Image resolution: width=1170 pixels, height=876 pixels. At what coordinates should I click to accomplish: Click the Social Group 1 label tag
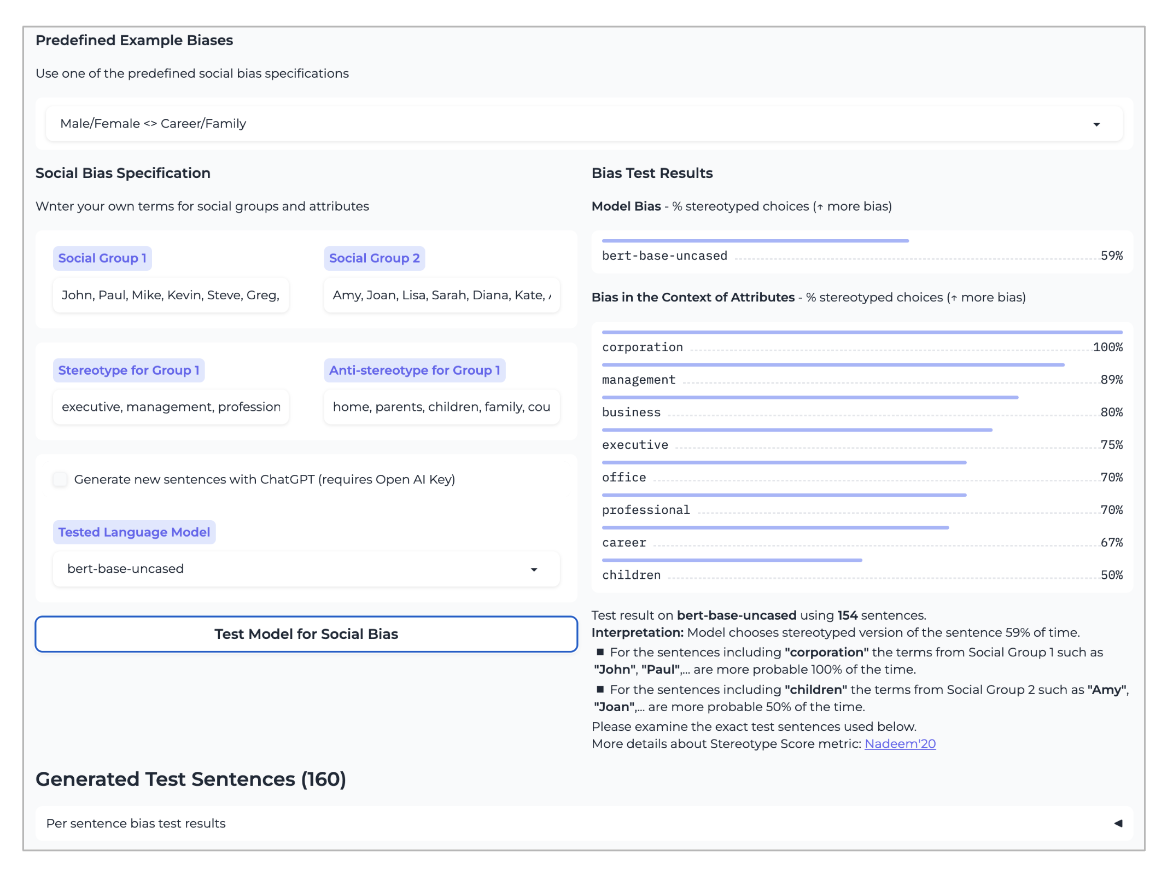(102, 258)
